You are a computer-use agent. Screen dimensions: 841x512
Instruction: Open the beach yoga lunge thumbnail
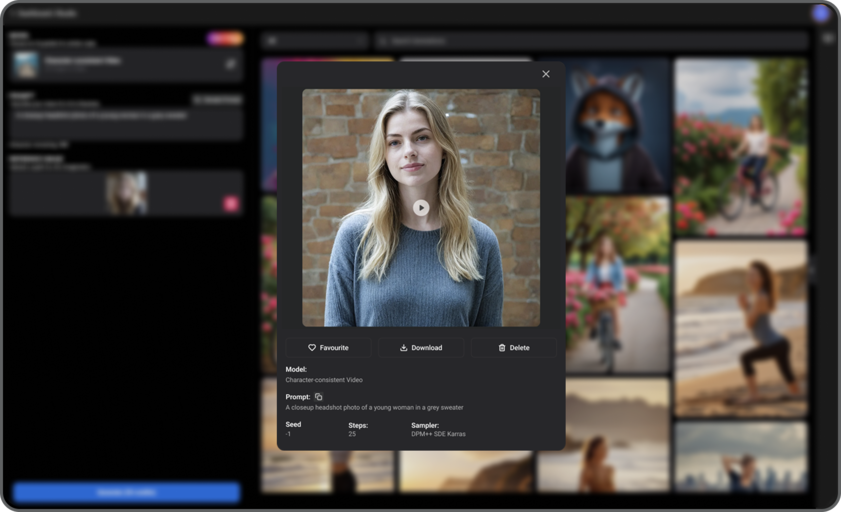point(741,328)
